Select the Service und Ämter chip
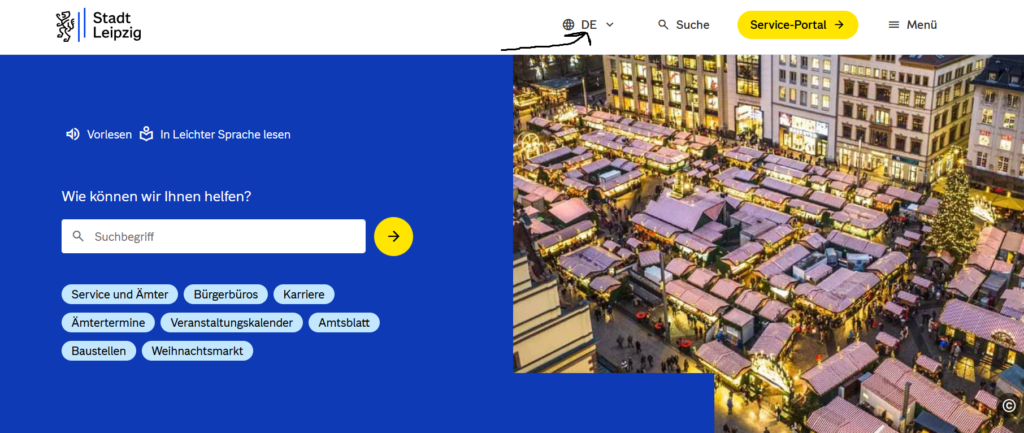 click(120, 295)
